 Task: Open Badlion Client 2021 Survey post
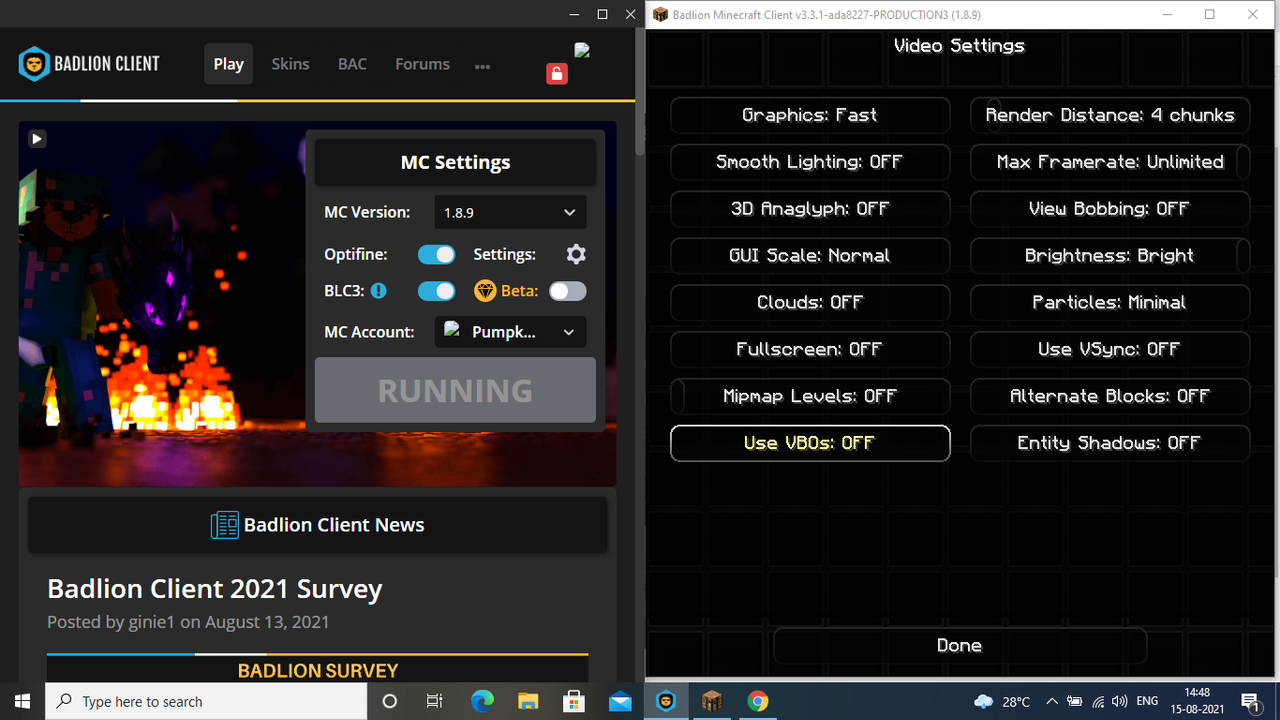pos(215,589)
